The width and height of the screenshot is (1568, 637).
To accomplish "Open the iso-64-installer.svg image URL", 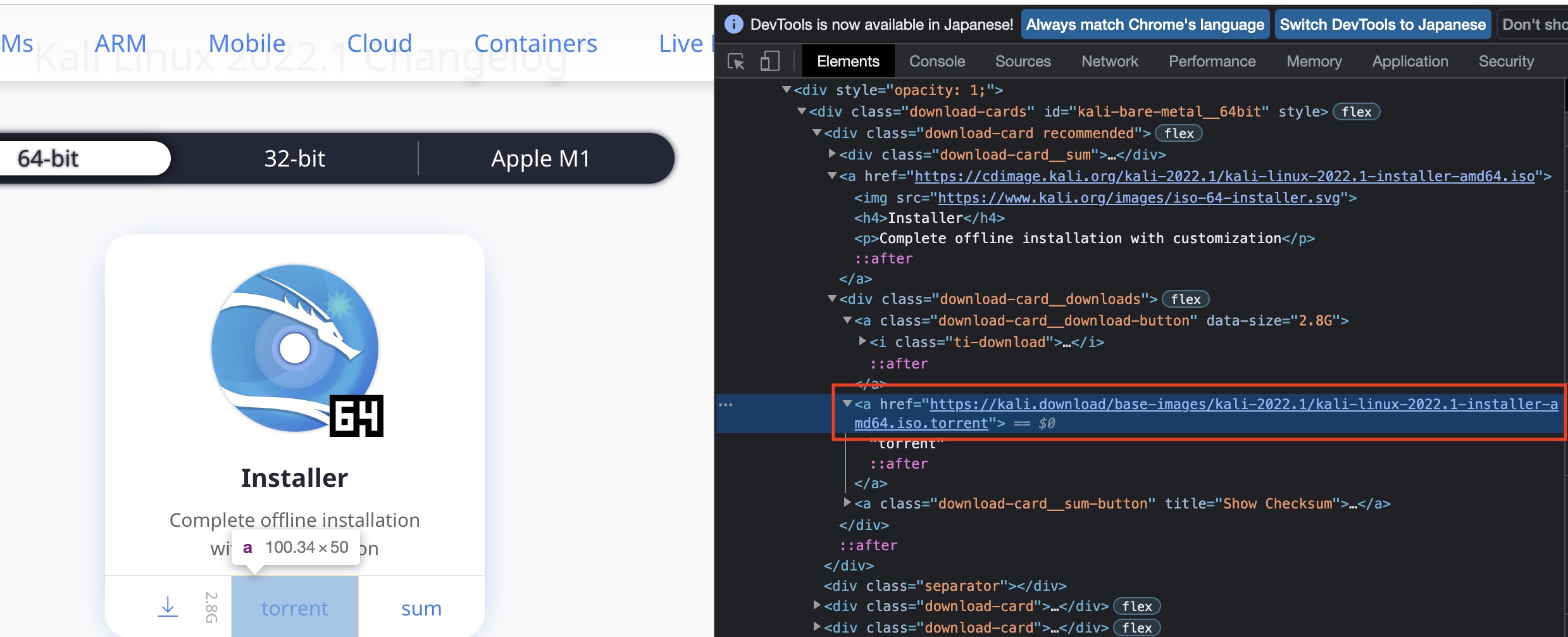I will (x=1139, y=198).
